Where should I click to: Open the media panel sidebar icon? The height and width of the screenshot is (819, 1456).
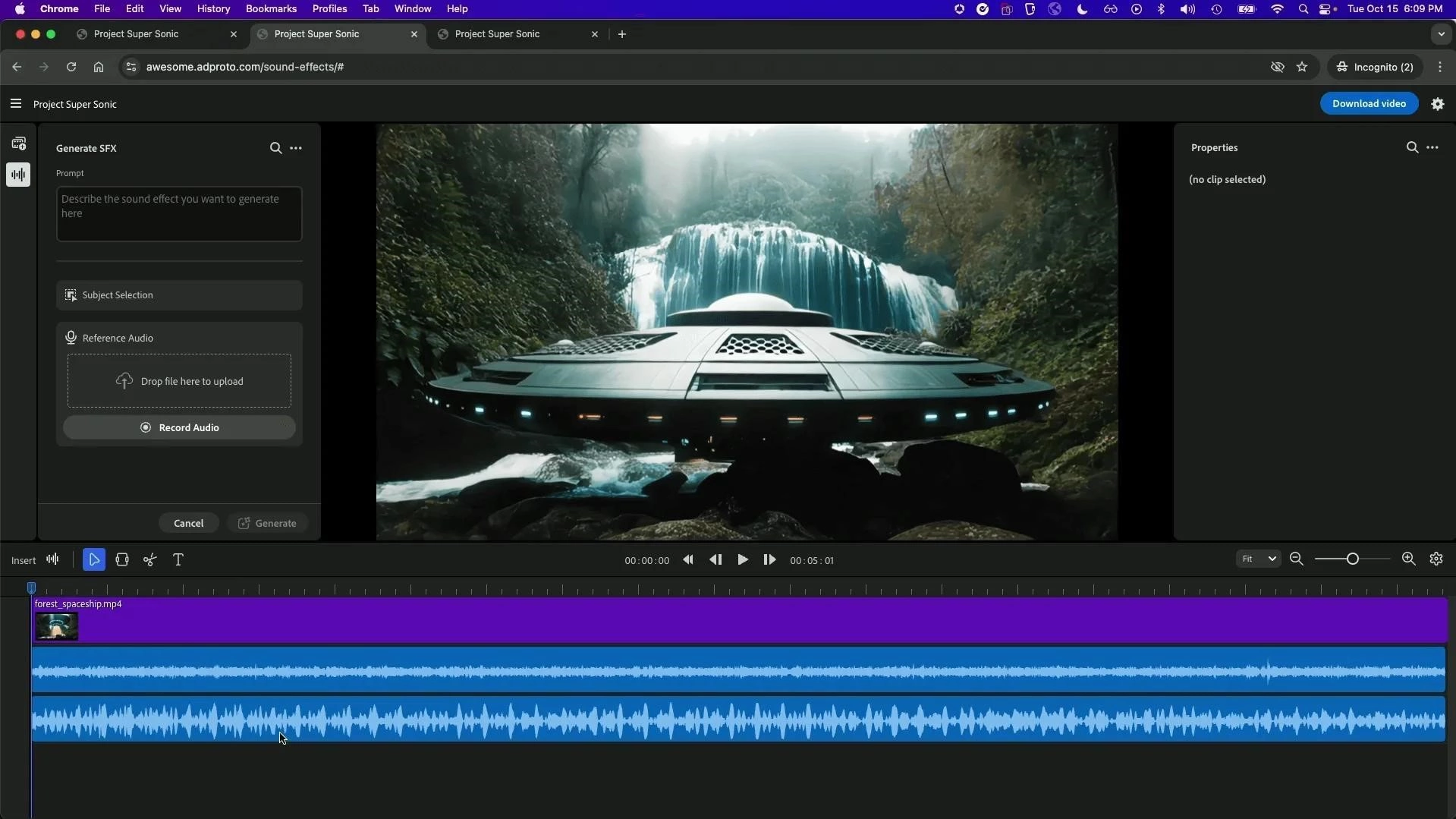pos(18,143)
